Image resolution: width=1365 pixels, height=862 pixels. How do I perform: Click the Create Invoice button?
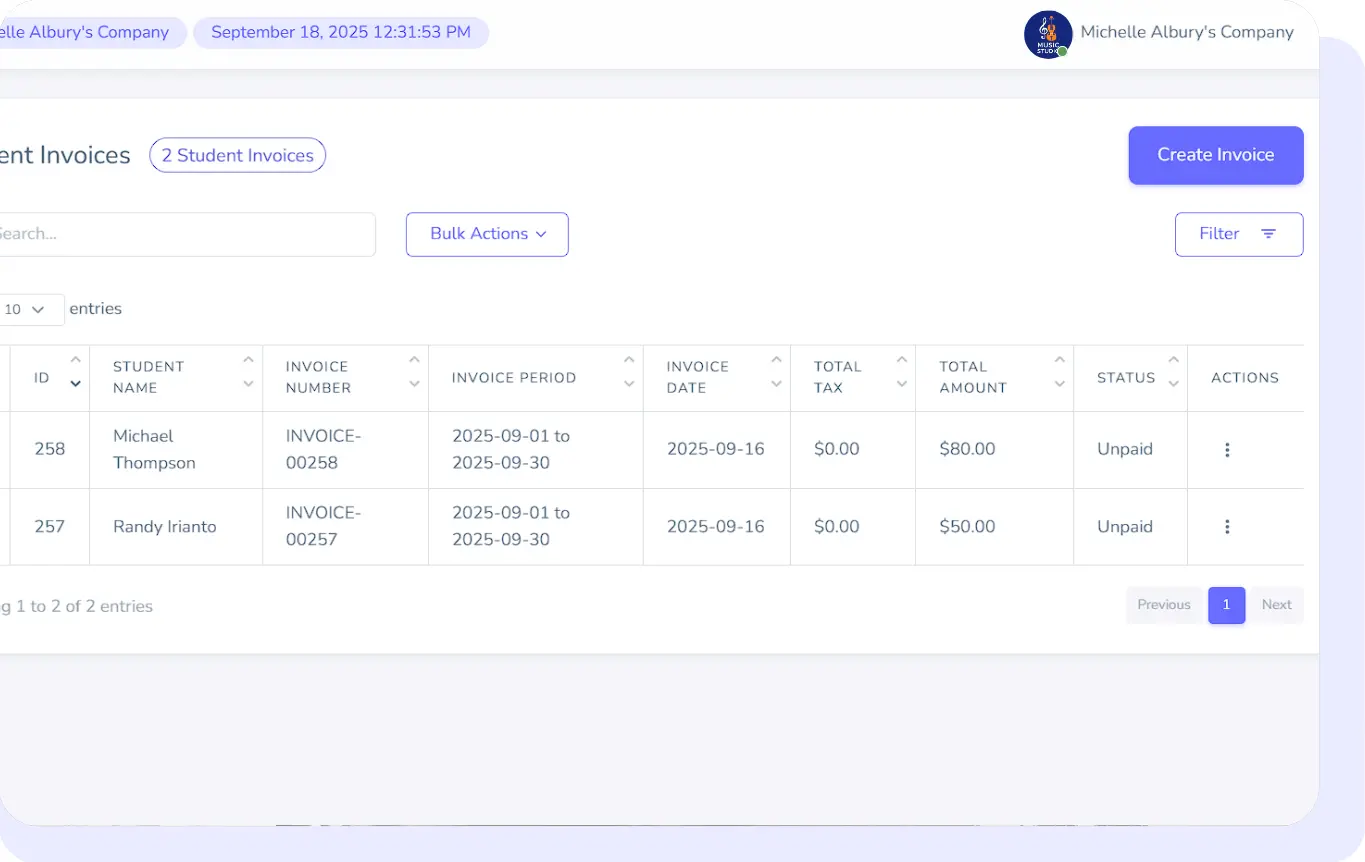1215,155
